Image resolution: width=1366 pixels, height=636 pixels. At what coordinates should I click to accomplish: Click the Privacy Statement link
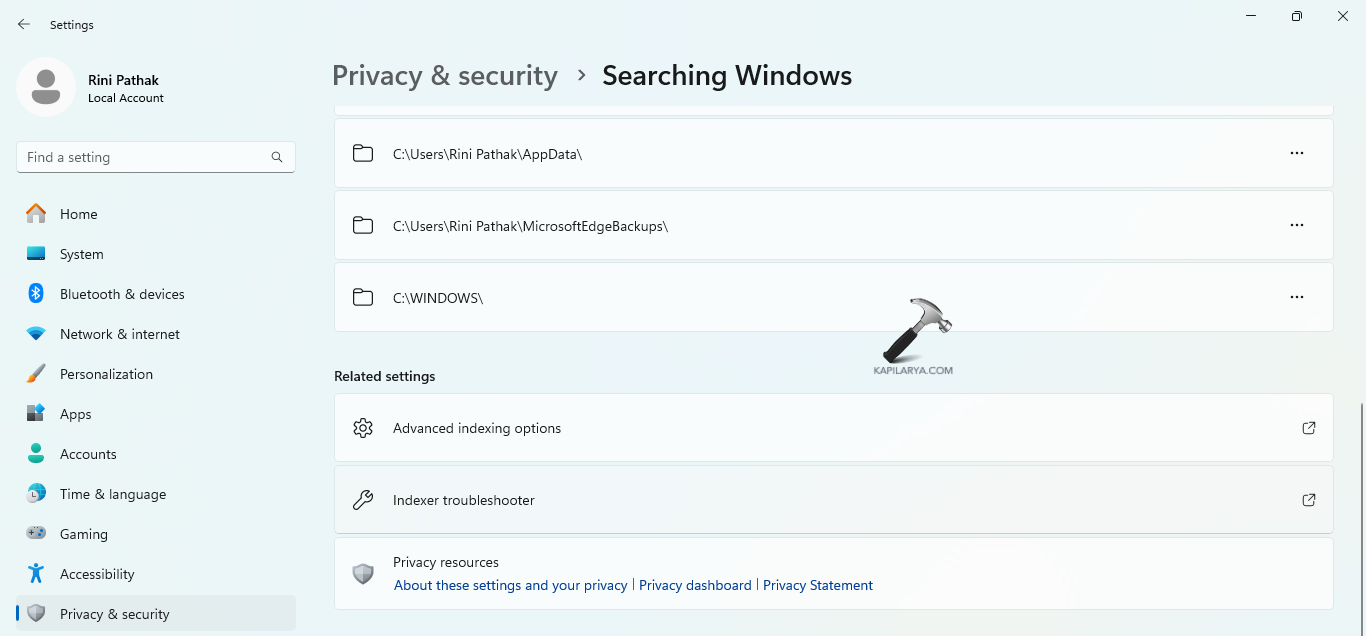(818, 585)
